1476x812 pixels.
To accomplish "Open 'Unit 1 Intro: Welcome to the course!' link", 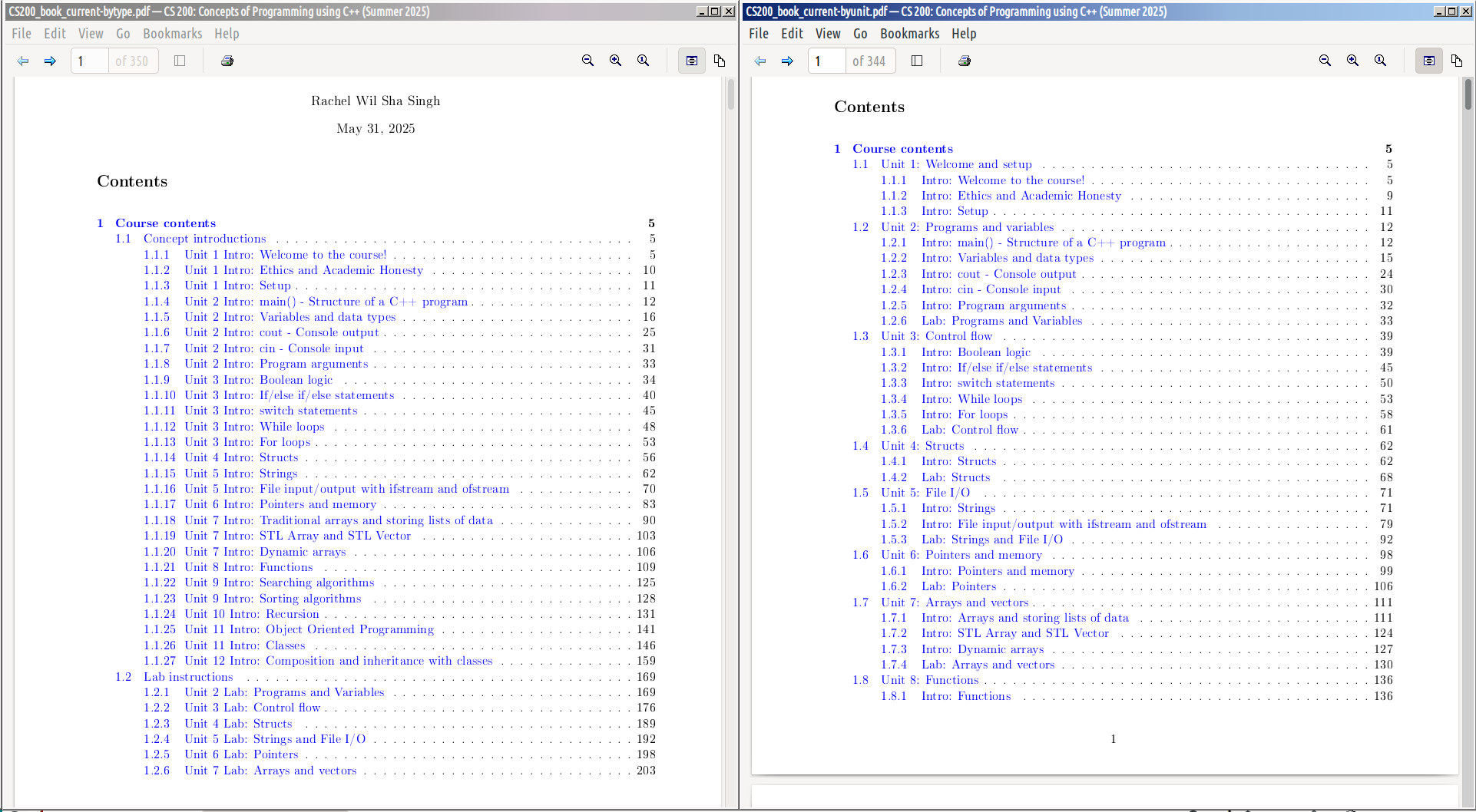I will (x=285, y=255).
